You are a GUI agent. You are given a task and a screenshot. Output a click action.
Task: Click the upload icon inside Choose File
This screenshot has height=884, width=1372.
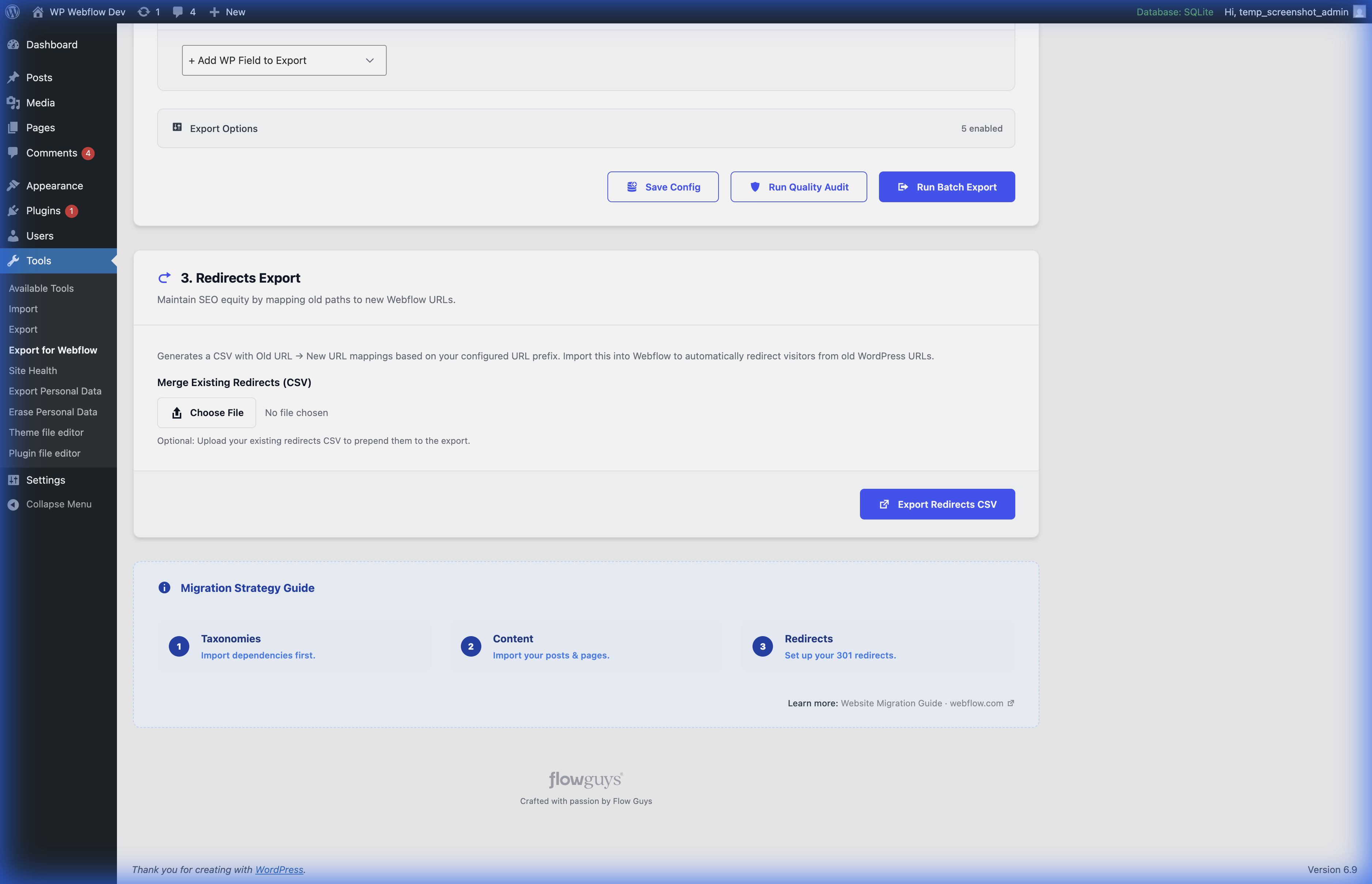pos(176,412)
